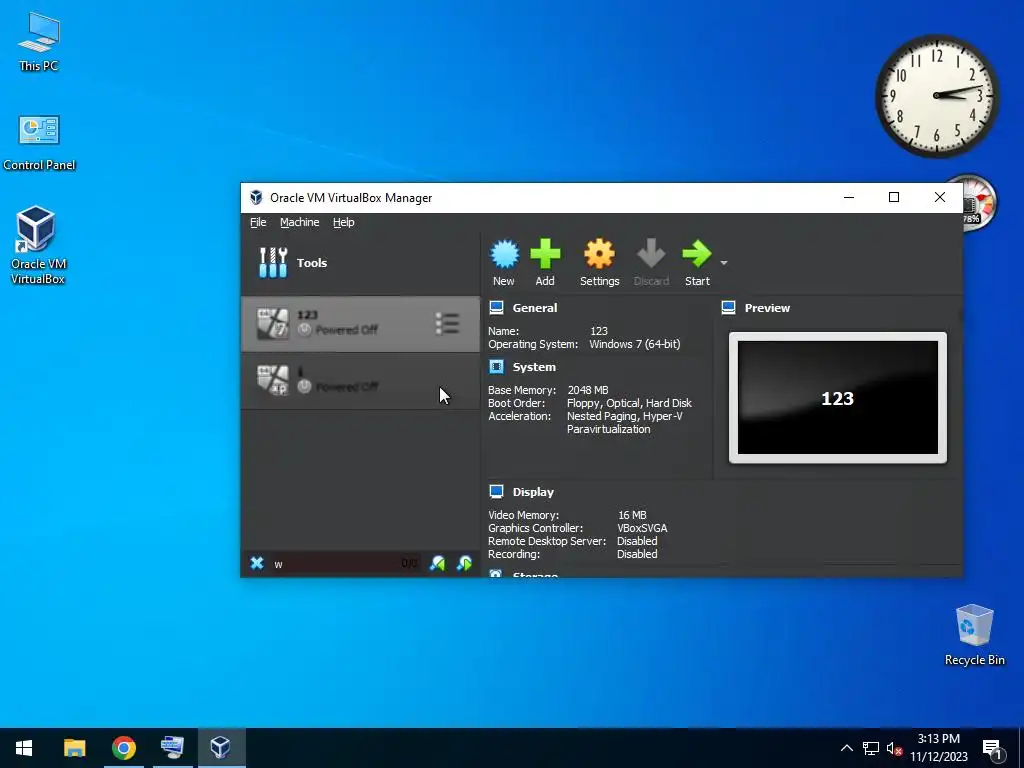The height and width of the screenshot is (768, 1024).
Task: Click the taskbar date and time
Action: 938,748
